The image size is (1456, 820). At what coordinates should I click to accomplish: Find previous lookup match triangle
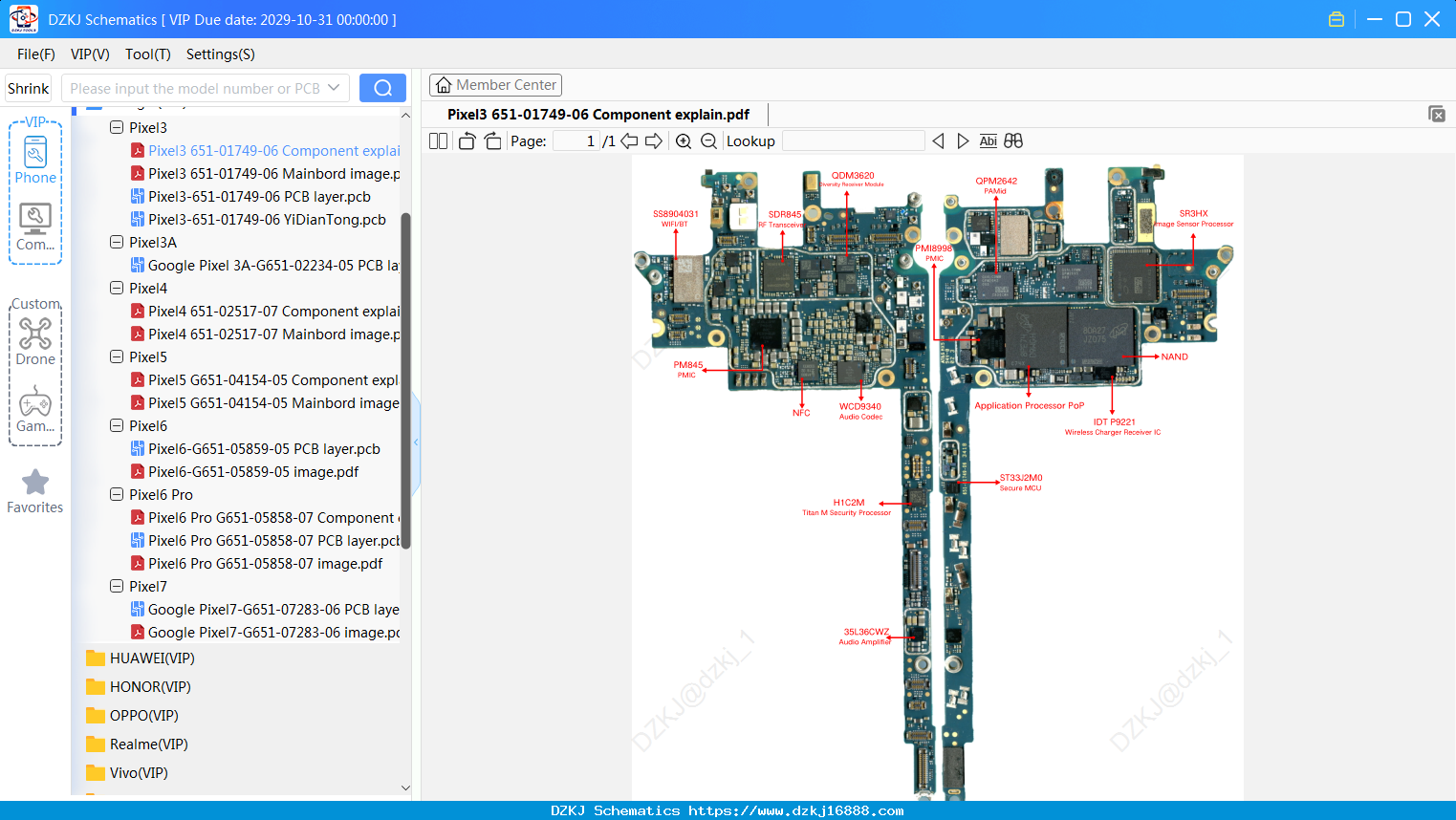click(938, 141)
